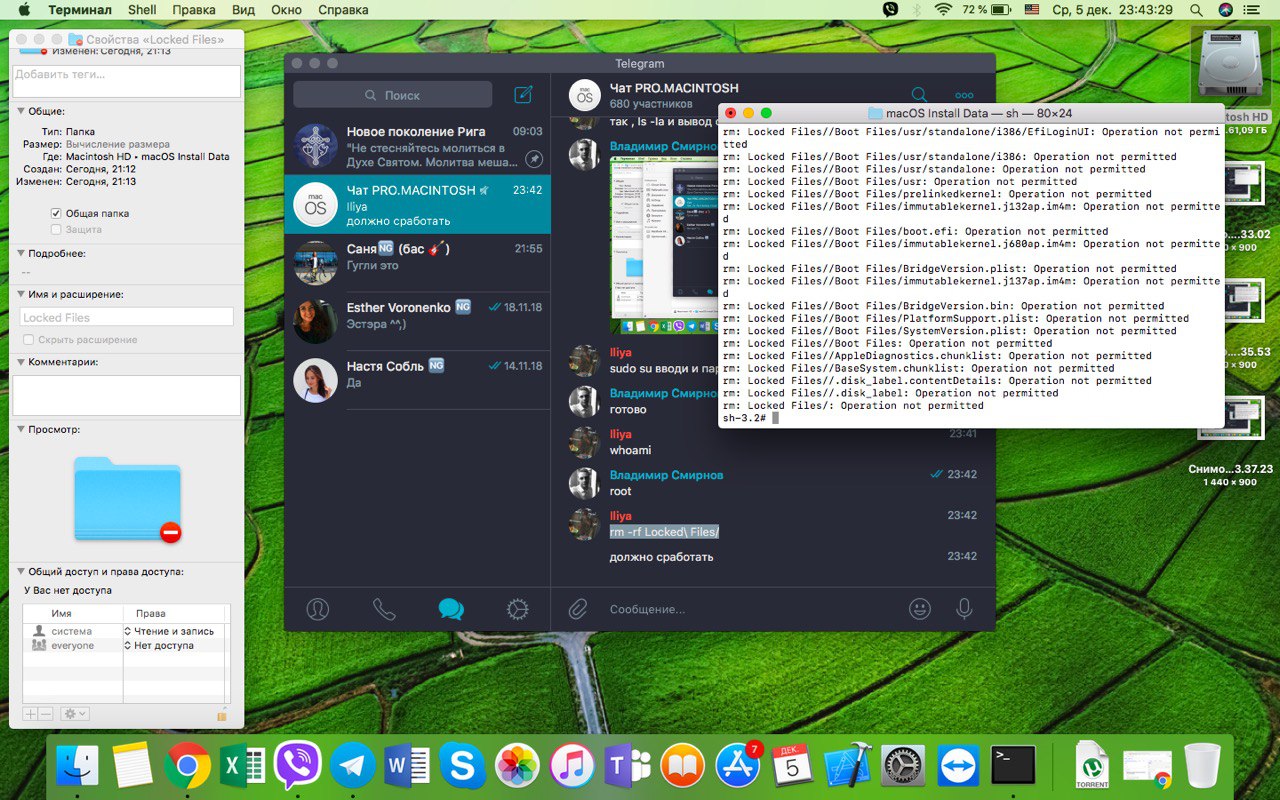Screen dimensions: 1280x800
Task: Open the Правка menu
Action: click(194, 10)
